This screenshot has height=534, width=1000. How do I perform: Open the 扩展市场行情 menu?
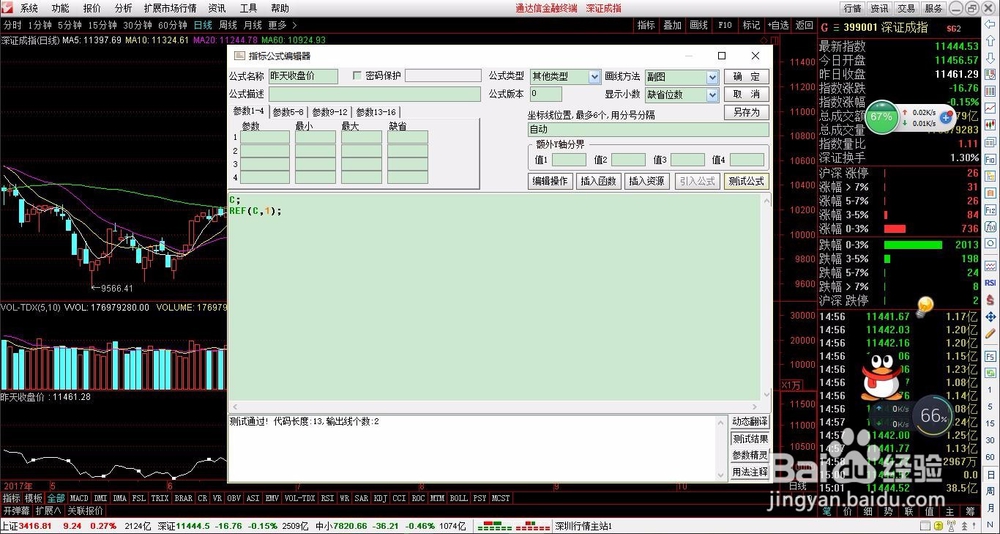coord(170,8)
